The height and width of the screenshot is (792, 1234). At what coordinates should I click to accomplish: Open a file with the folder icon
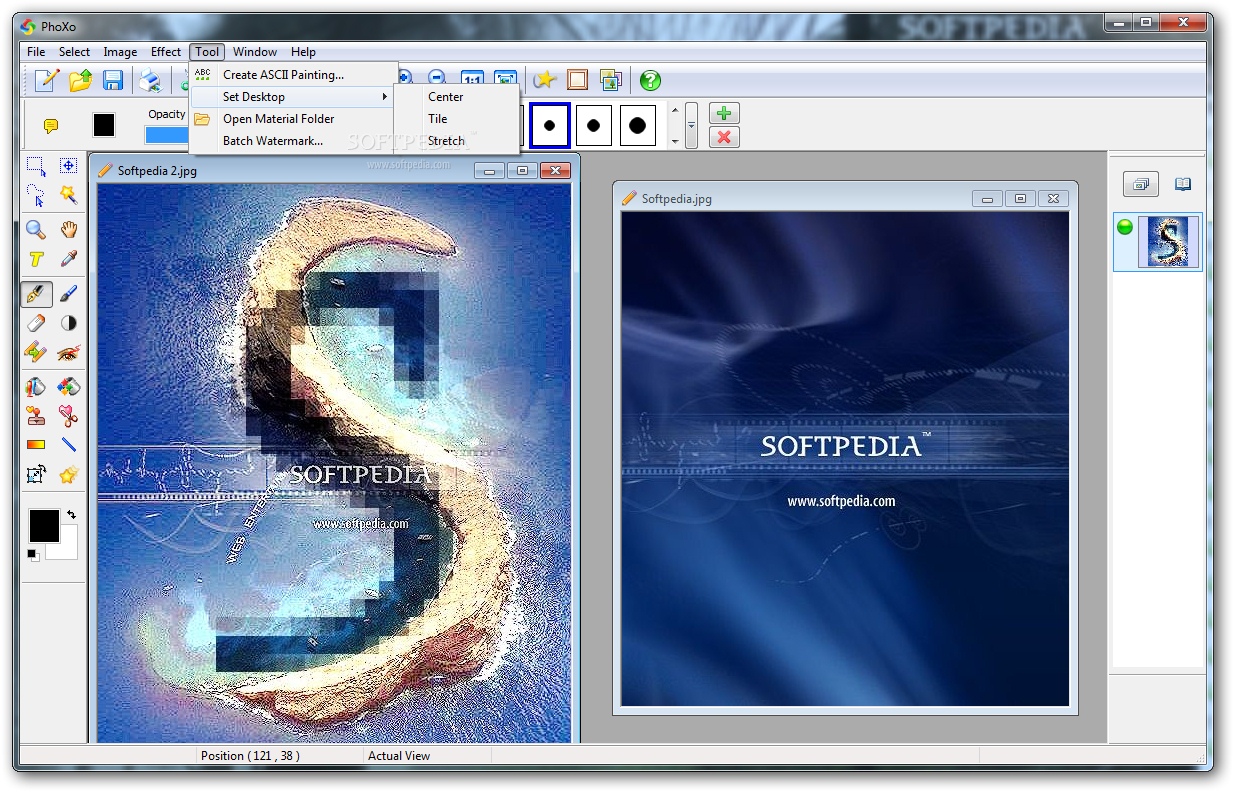click(x=80, y=80)
